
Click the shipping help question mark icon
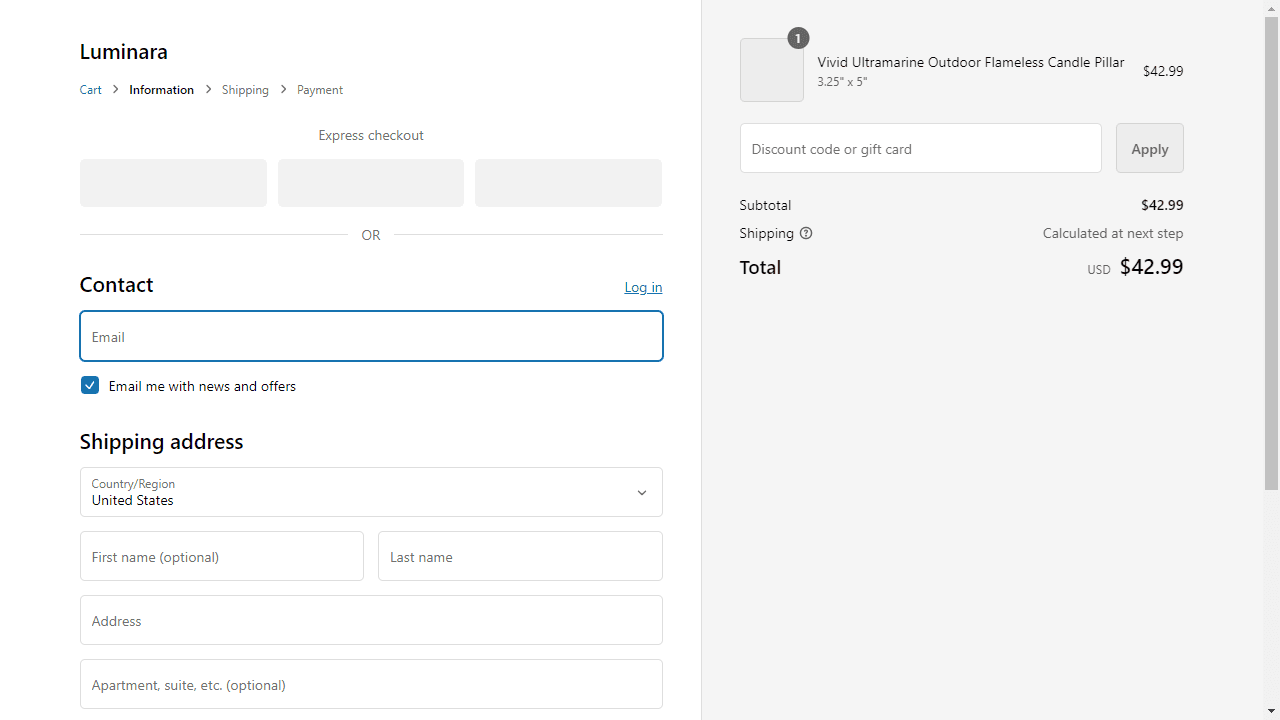tap(806, 233)
